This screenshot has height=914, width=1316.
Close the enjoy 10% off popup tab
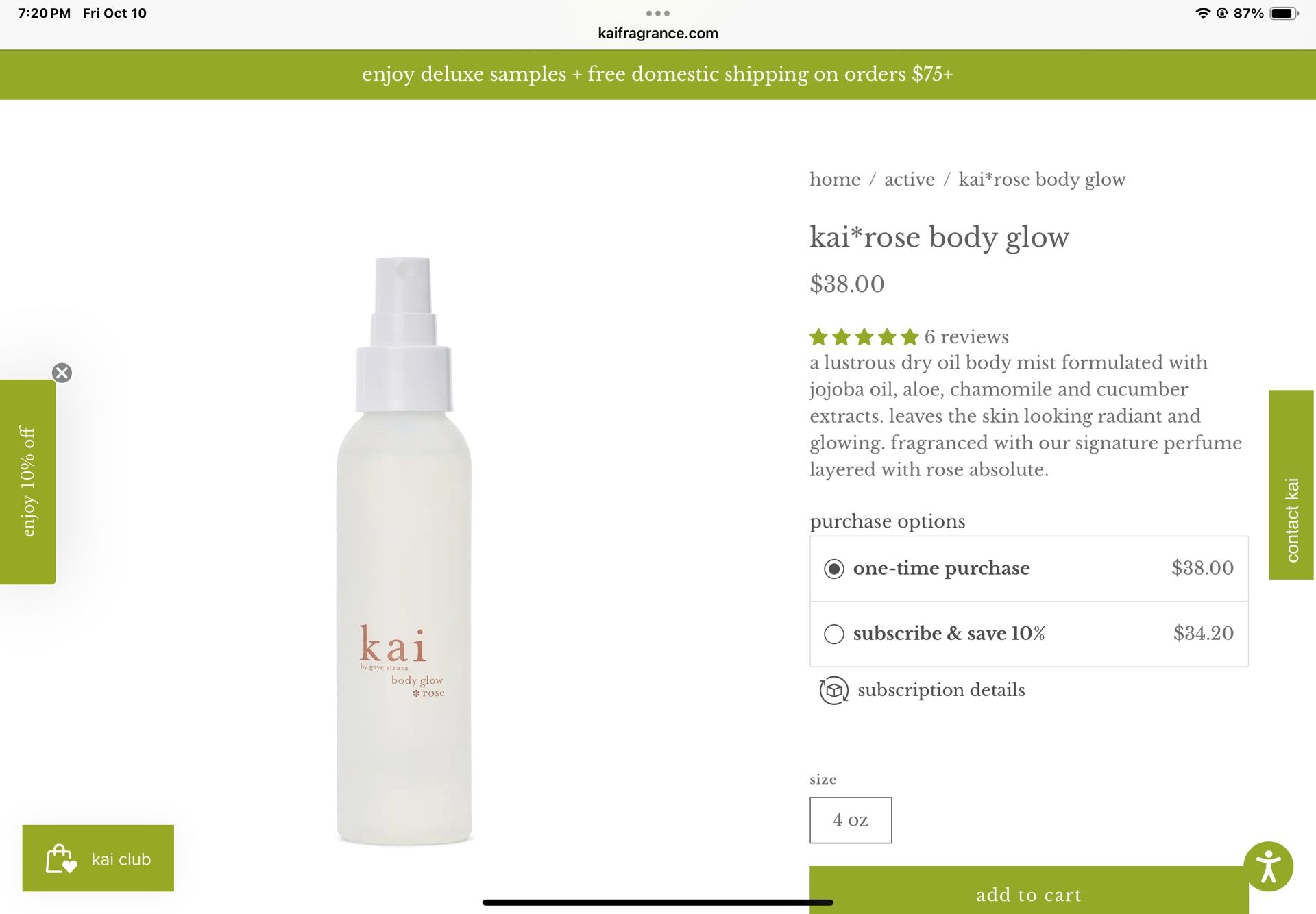[x=62, y=373]
